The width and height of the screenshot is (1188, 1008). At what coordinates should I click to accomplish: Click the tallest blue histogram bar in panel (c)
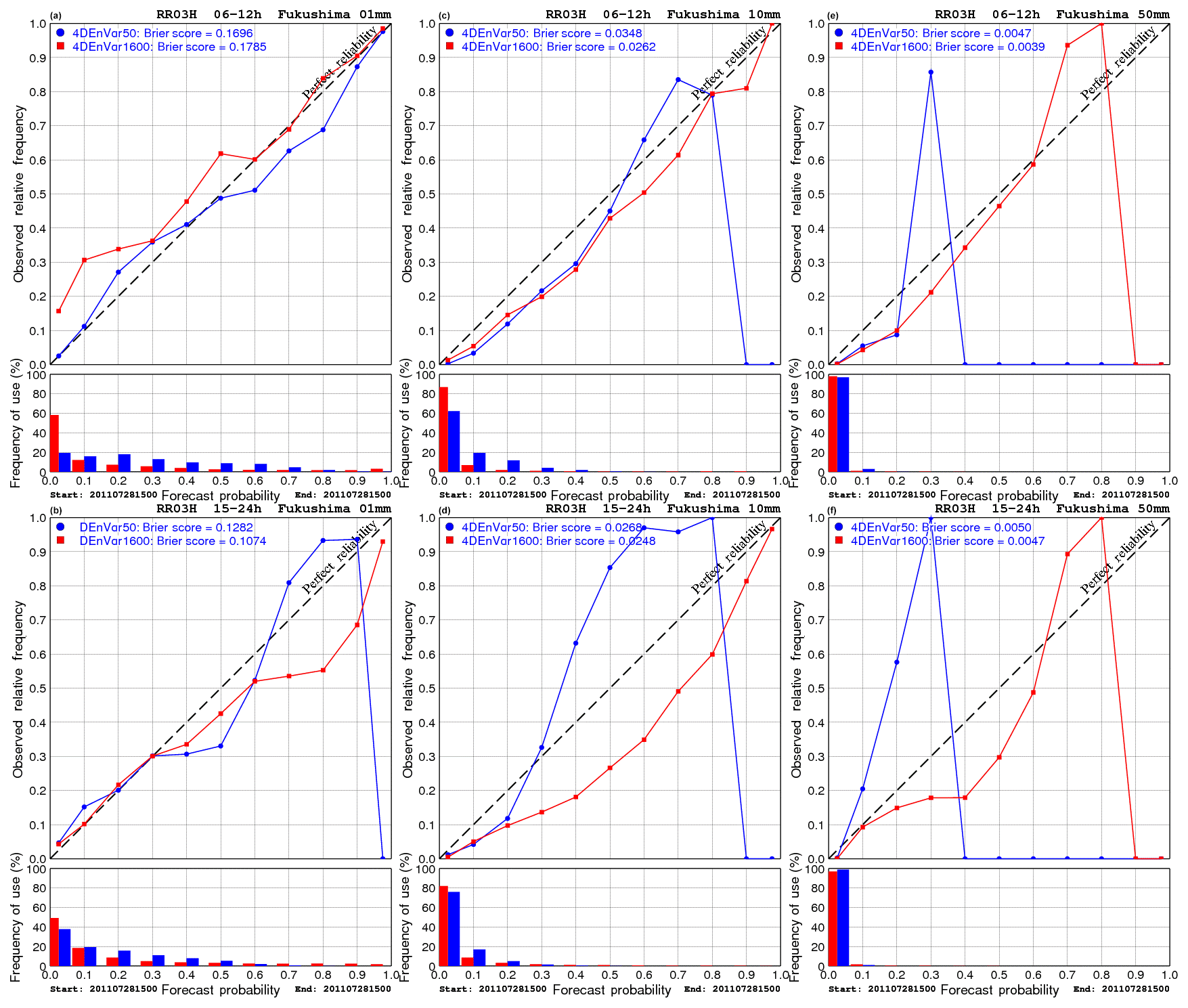(x=454, y=441)
